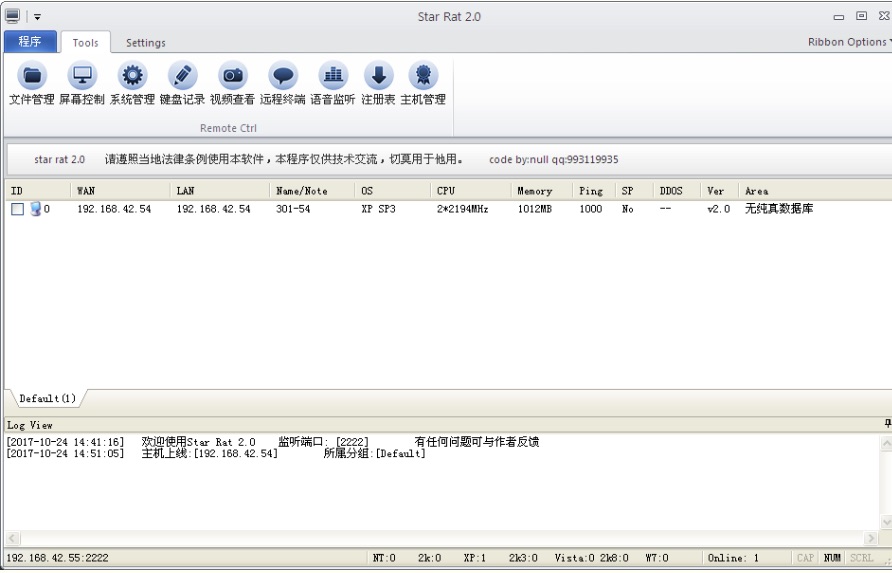The width and height of the screenshot is (892, 573).
Task: Click the host computer icon in row 0
Action: 36,209
